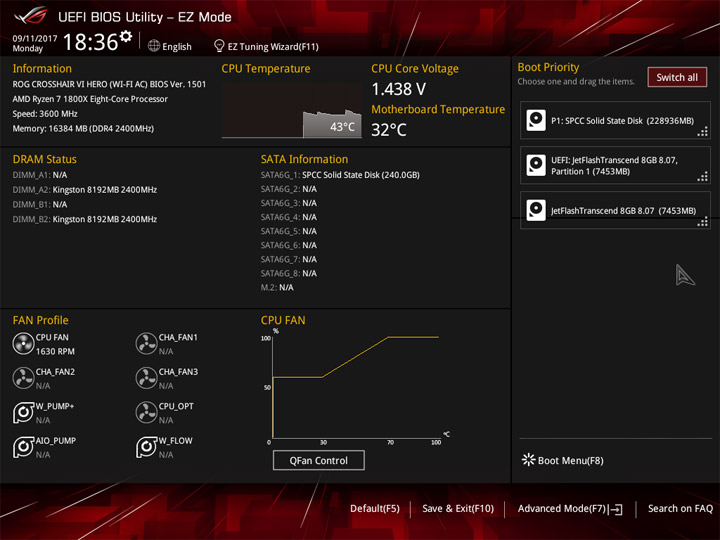Select P1: SPCC Solid State Disk boot entry
The image size is (720, 540).
coord(615,120)
